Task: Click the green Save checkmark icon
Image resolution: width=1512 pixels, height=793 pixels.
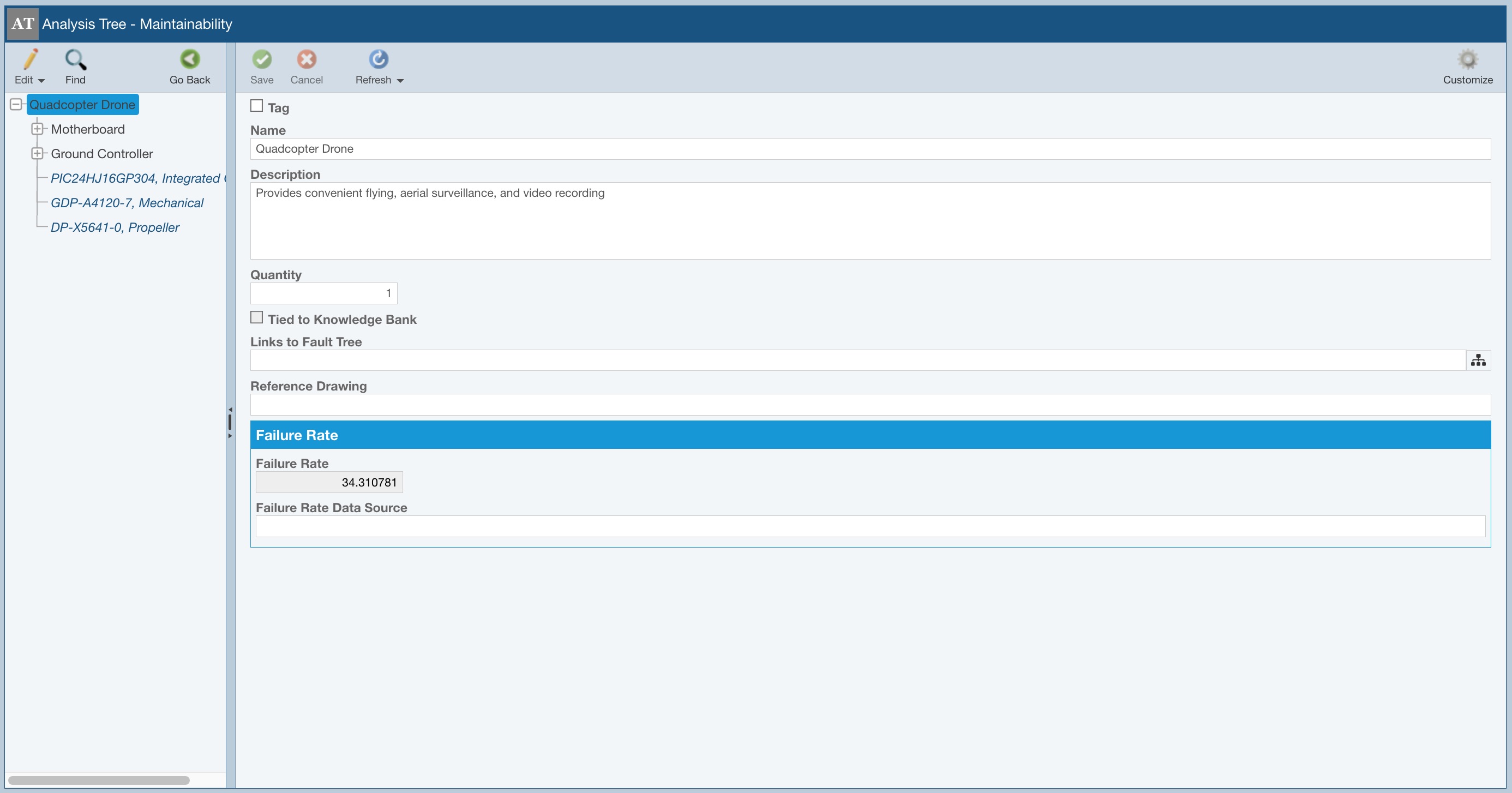Action: pyautogui.click(x=262, y=59)
